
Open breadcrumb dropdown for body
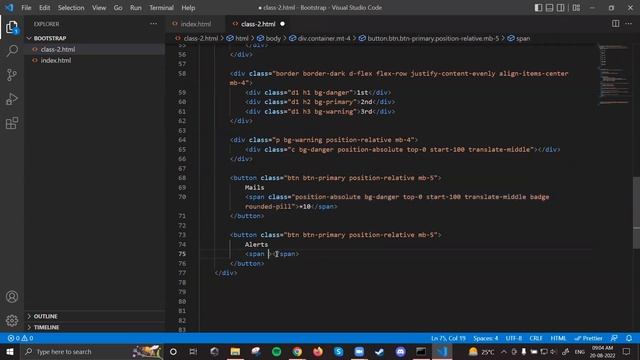[269, 38]
